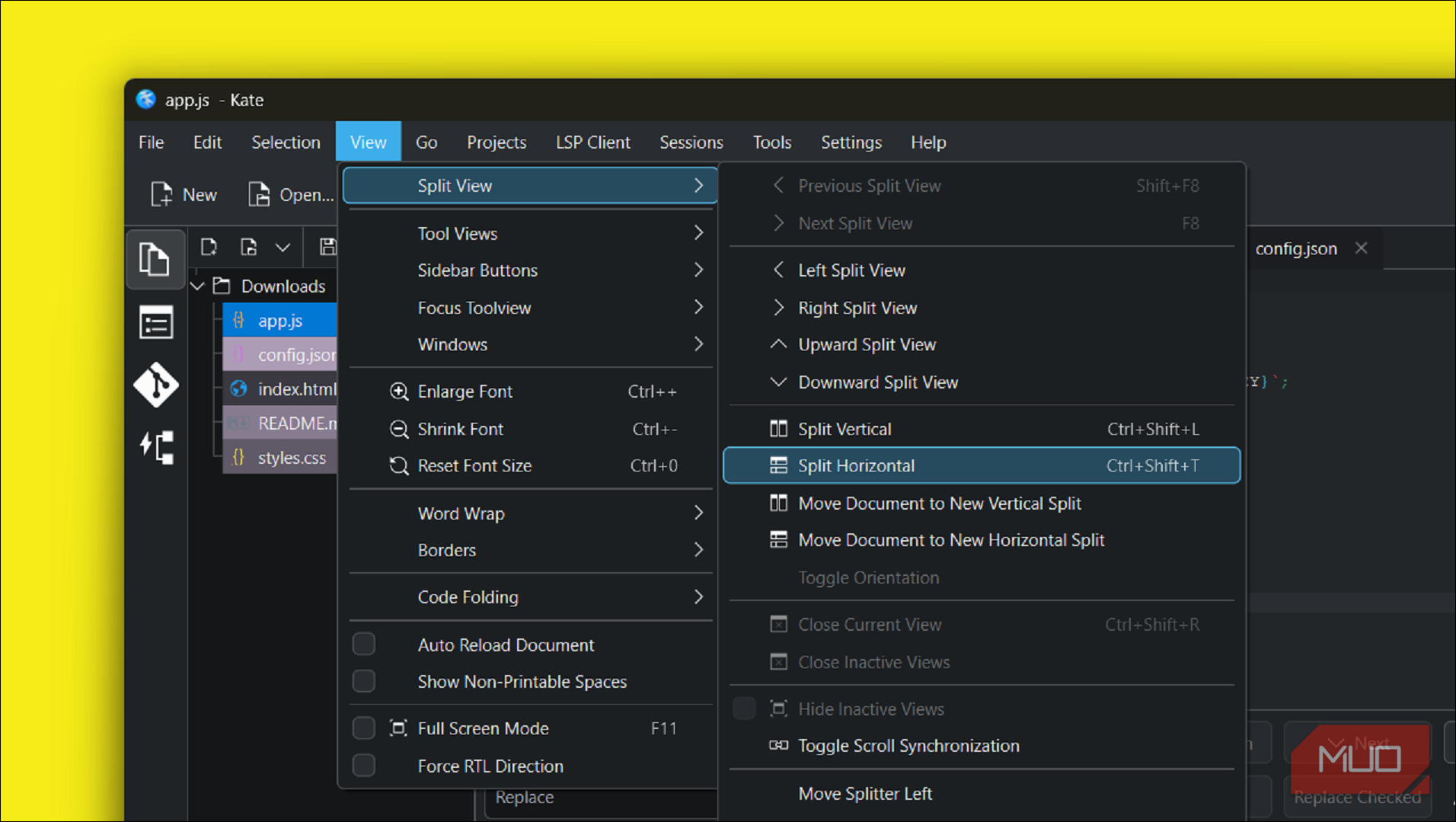Expand the Focus Toolview submenu

pyautogui.click(x=530, y=308)
